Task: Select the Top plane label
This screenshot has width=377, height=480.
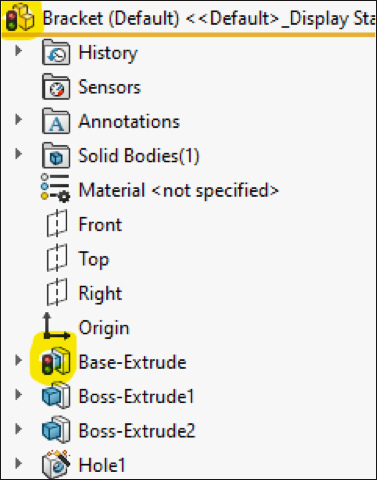Action: pyautogui.click(x=94, y=259)
